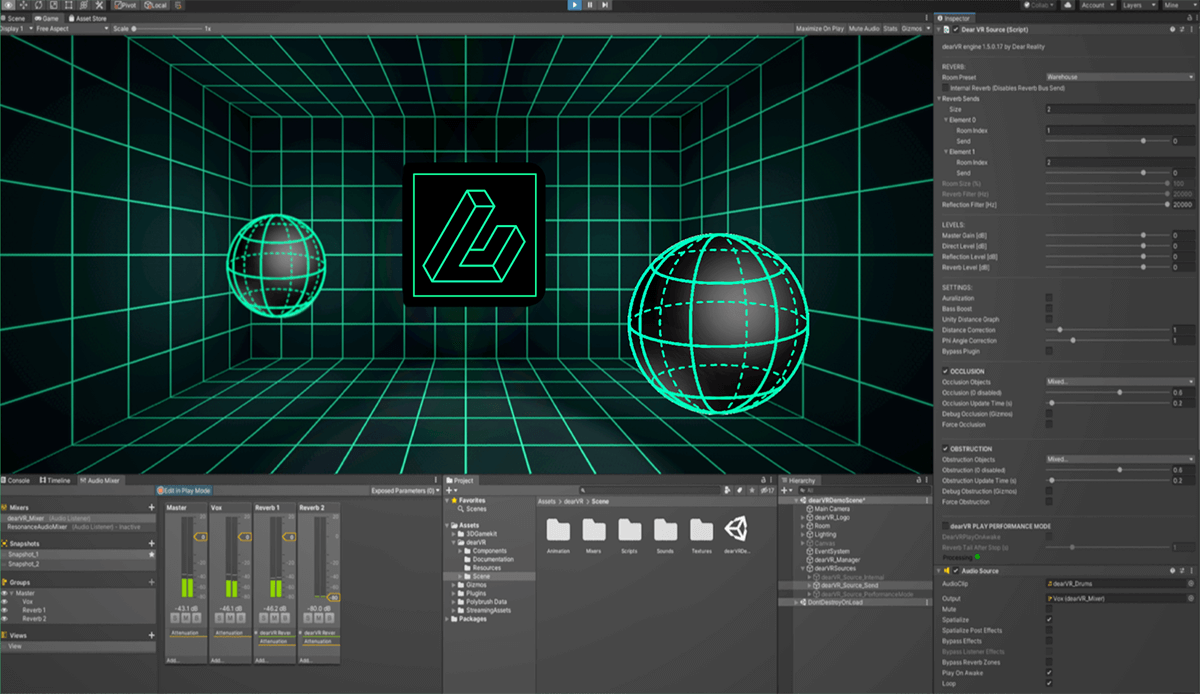Expand the Packages folder in Project

[447, 618]
